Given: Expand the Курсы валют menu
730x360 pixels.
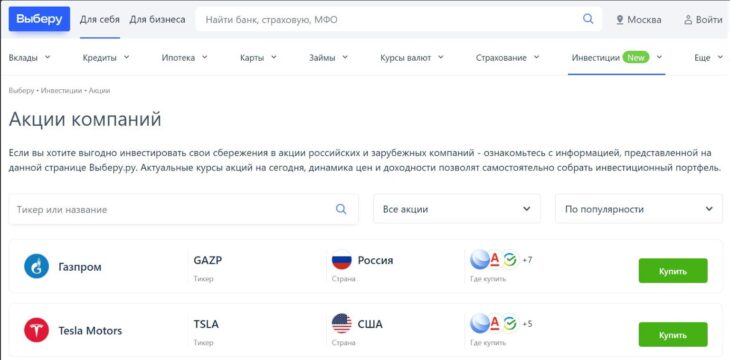Looking at the screenshot, I should tap(412, 58).
